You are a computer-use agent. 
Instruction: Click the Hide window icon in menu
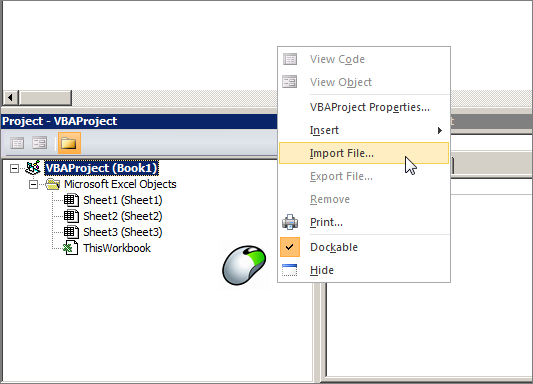coord(290,270)
